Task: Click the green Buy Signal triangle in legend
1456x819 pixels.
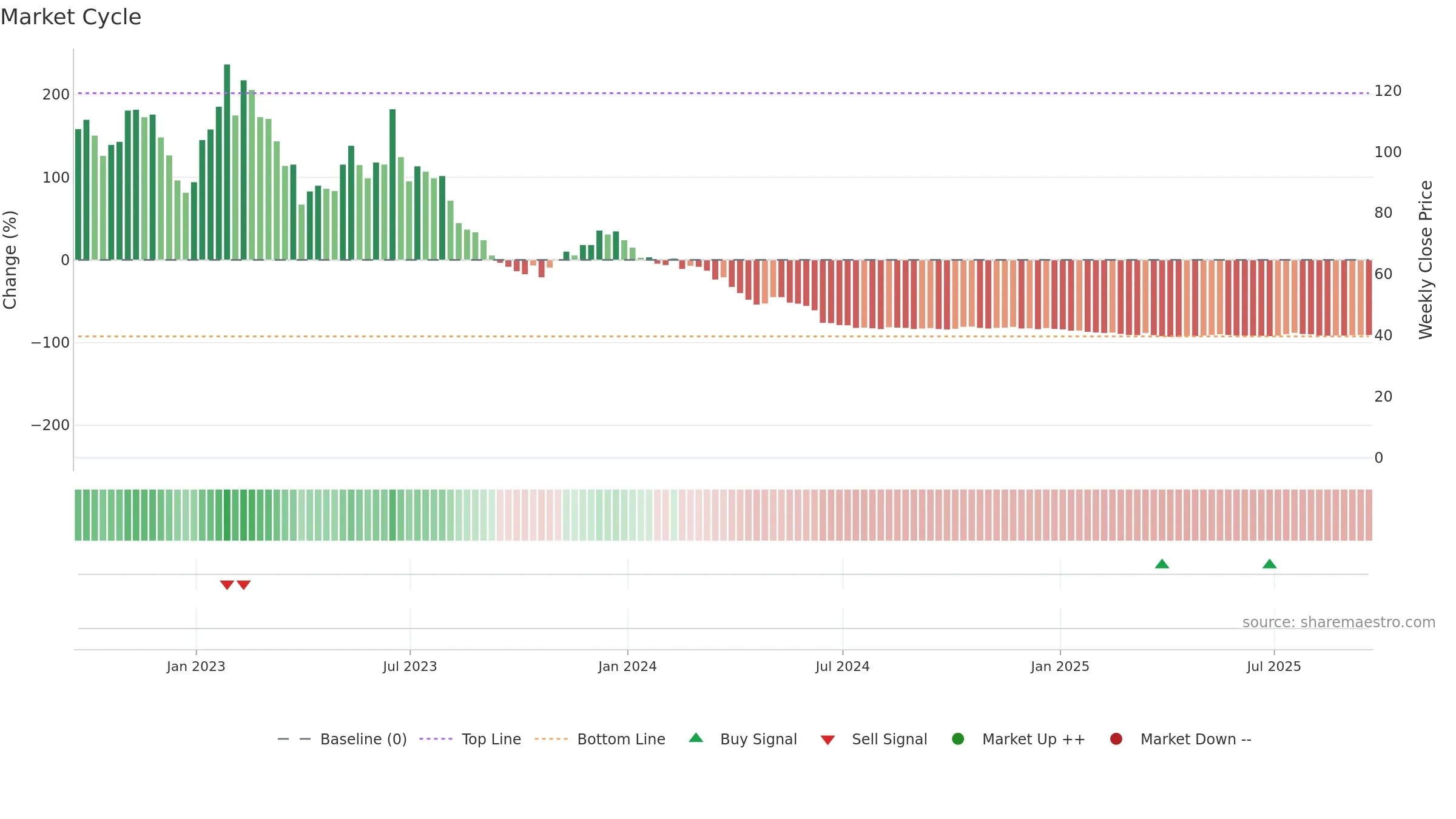Action: pos(696,738)
